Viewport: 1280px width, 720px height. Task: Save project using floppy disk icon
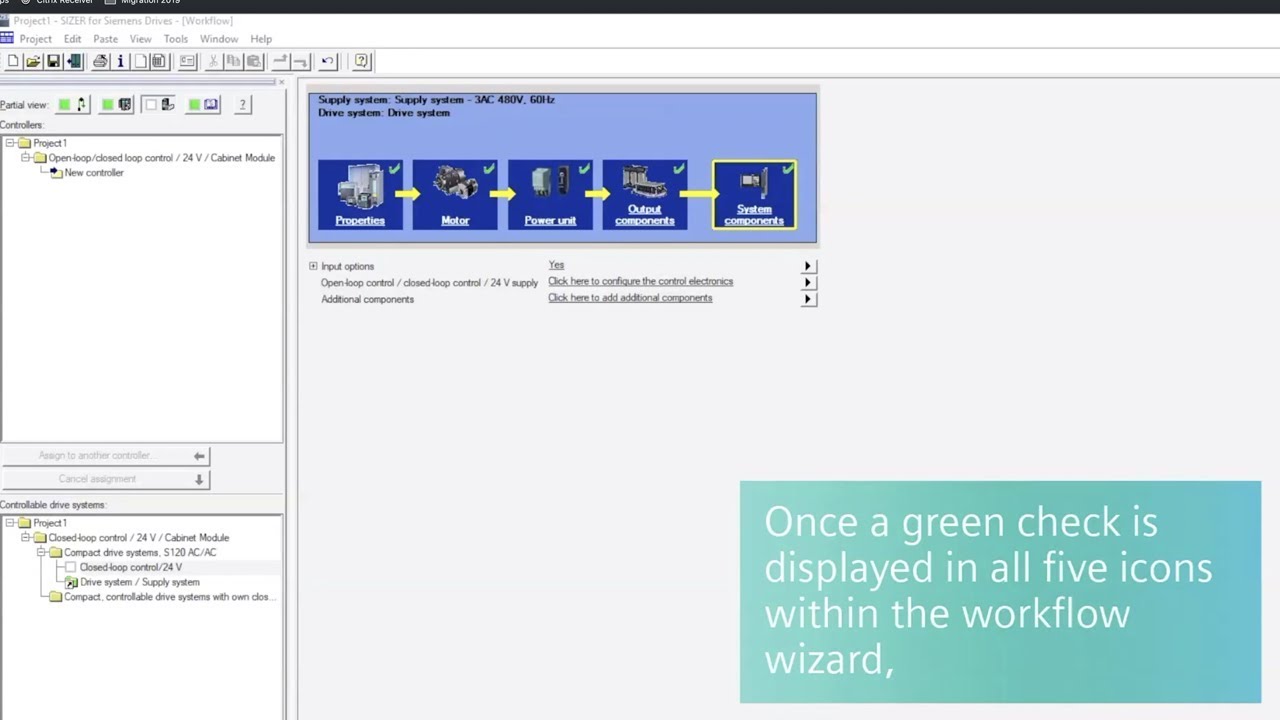pos(54,61)
